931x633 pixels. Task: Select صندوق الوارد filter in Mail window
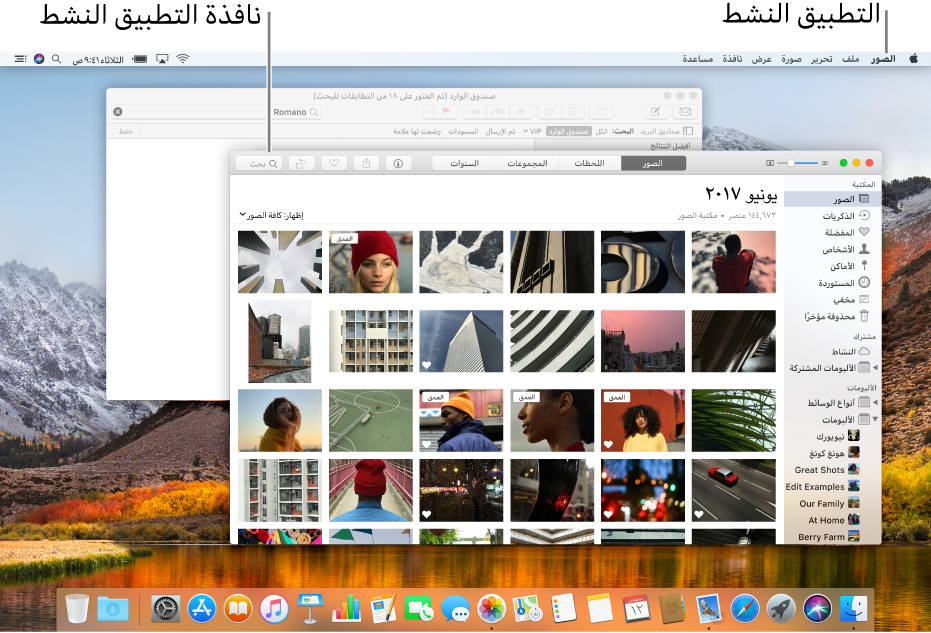coord(569,131)
